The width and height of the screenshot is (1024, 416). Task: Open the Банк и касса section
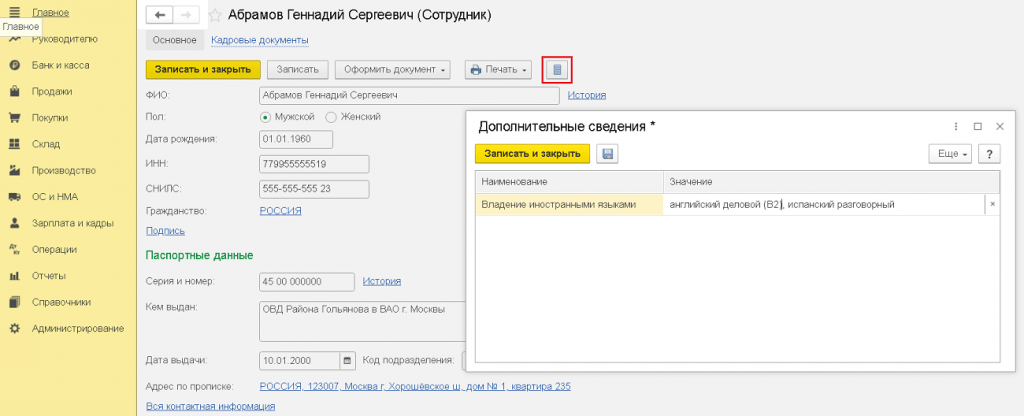(60, 65)
